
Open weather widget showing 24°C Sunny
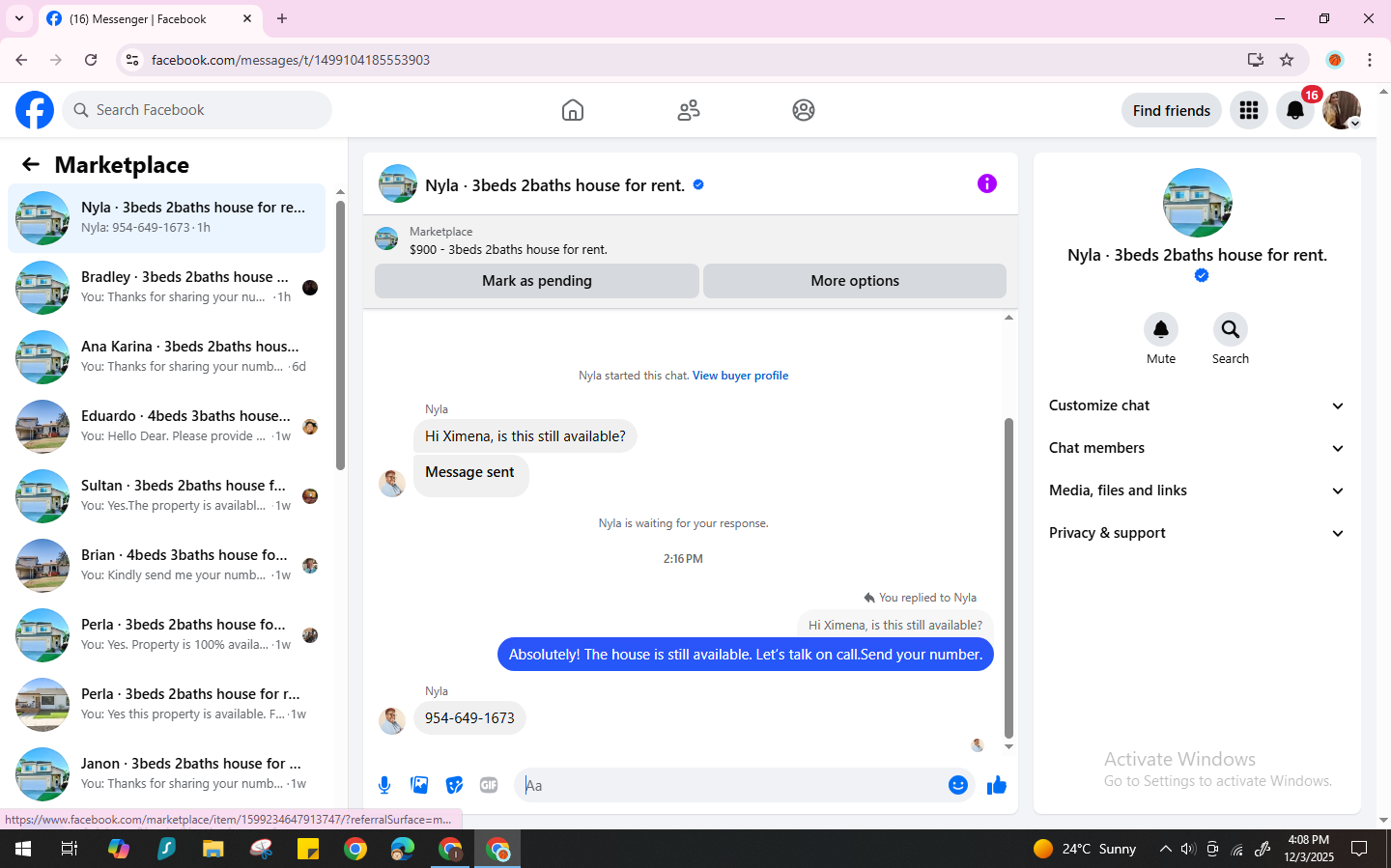[x=1085, y=849]
